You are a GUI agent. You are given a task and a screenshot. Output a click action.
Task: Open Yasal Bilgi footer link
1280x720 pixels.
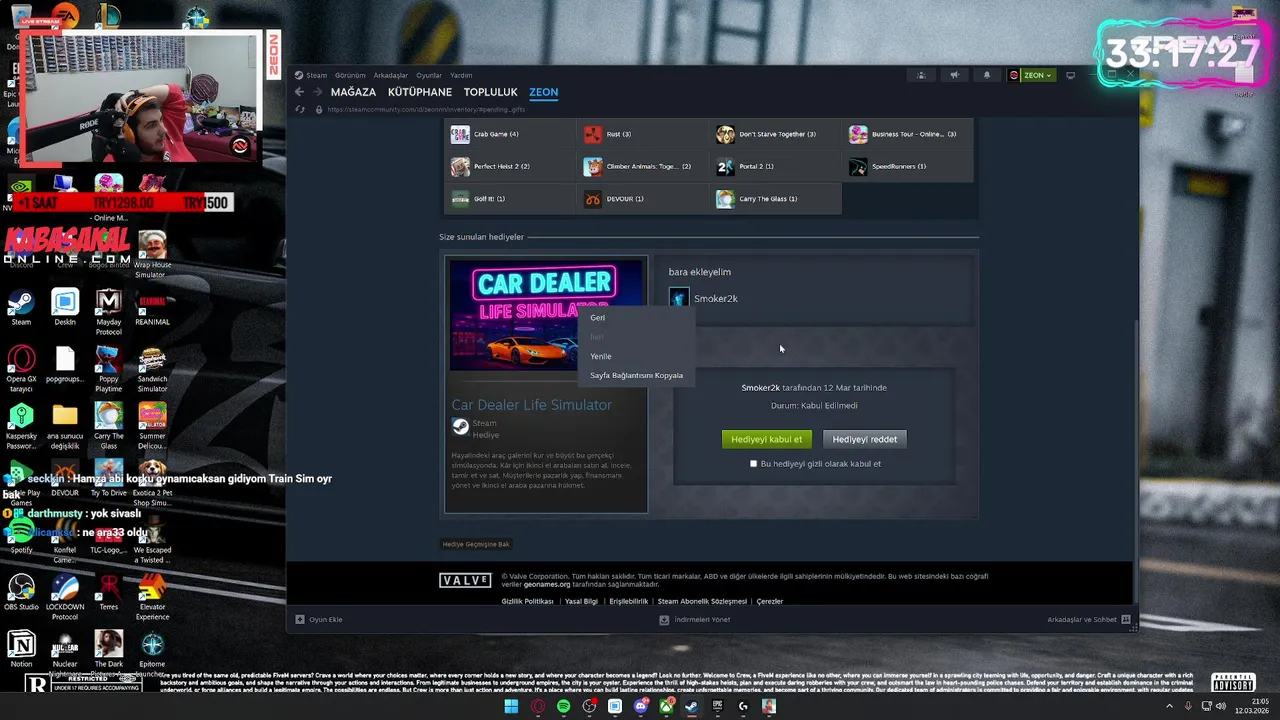581,601
